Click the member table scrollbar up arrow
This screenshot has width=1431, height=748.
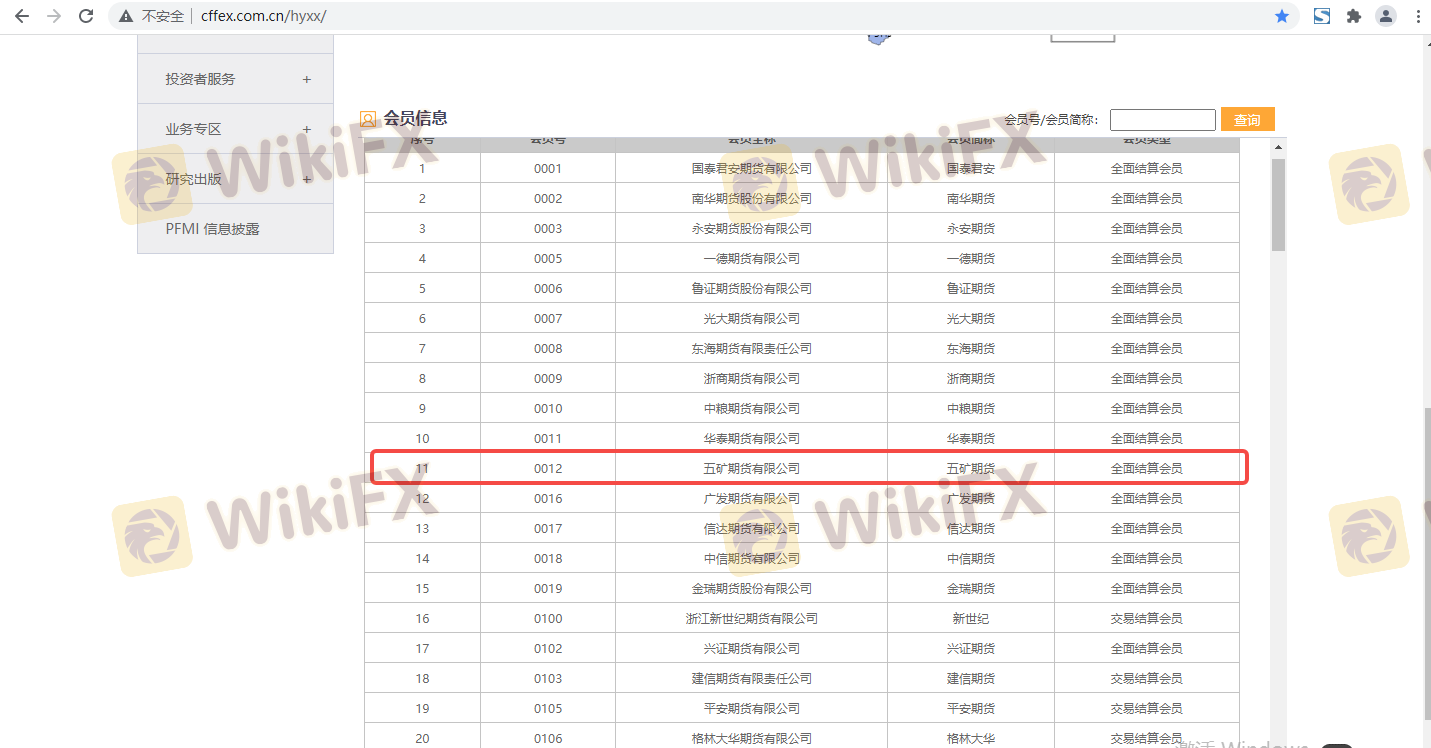1278,146
